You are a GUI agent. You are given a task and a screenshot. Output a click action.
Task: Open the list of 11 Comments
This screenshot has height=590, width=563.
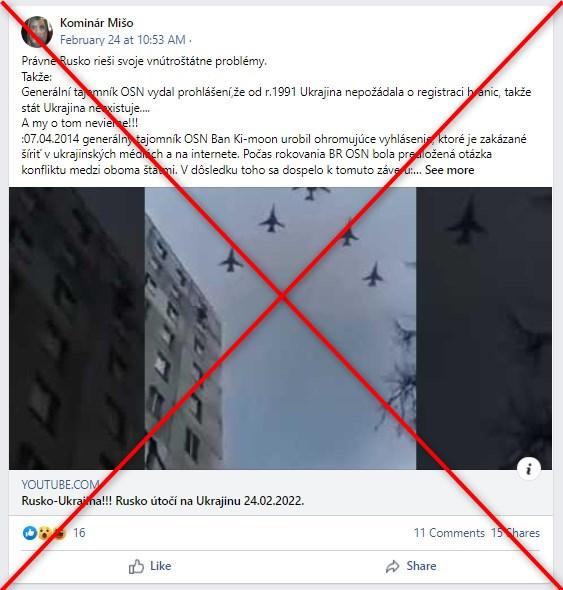pos(449,533)
